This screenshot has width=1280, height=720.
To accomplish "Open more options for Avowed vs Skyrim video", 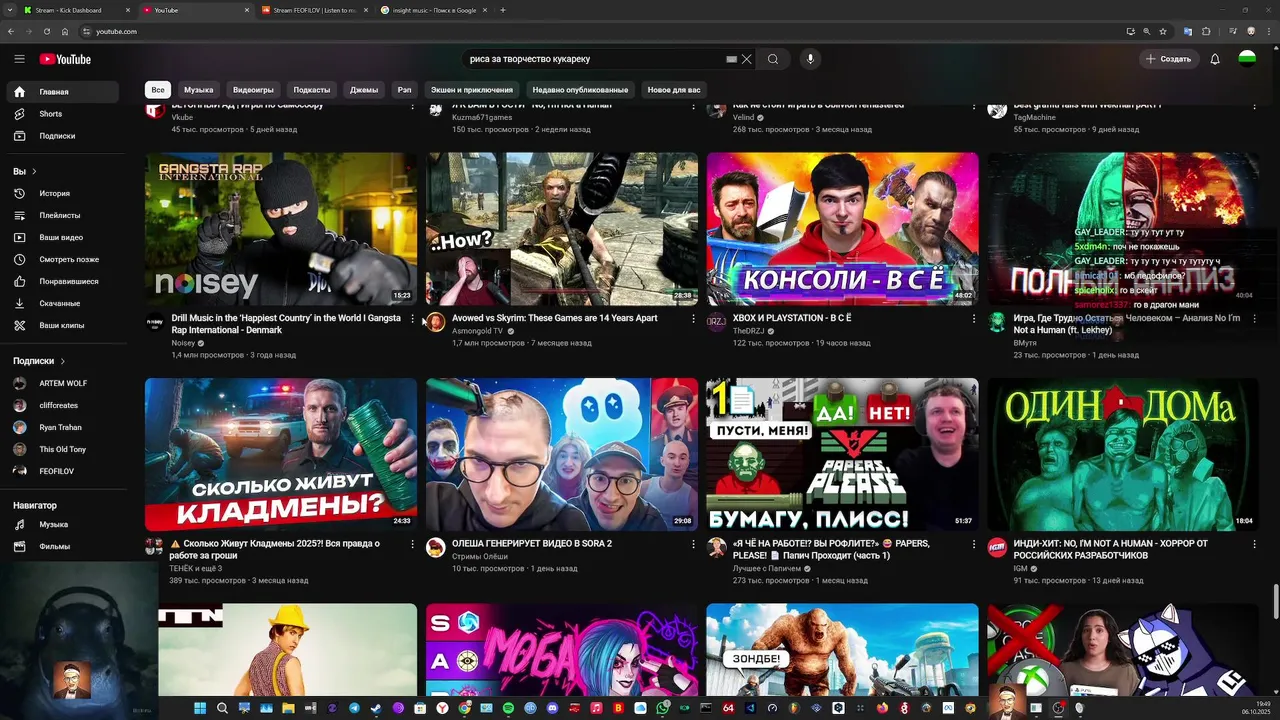I will pos(693,319).
